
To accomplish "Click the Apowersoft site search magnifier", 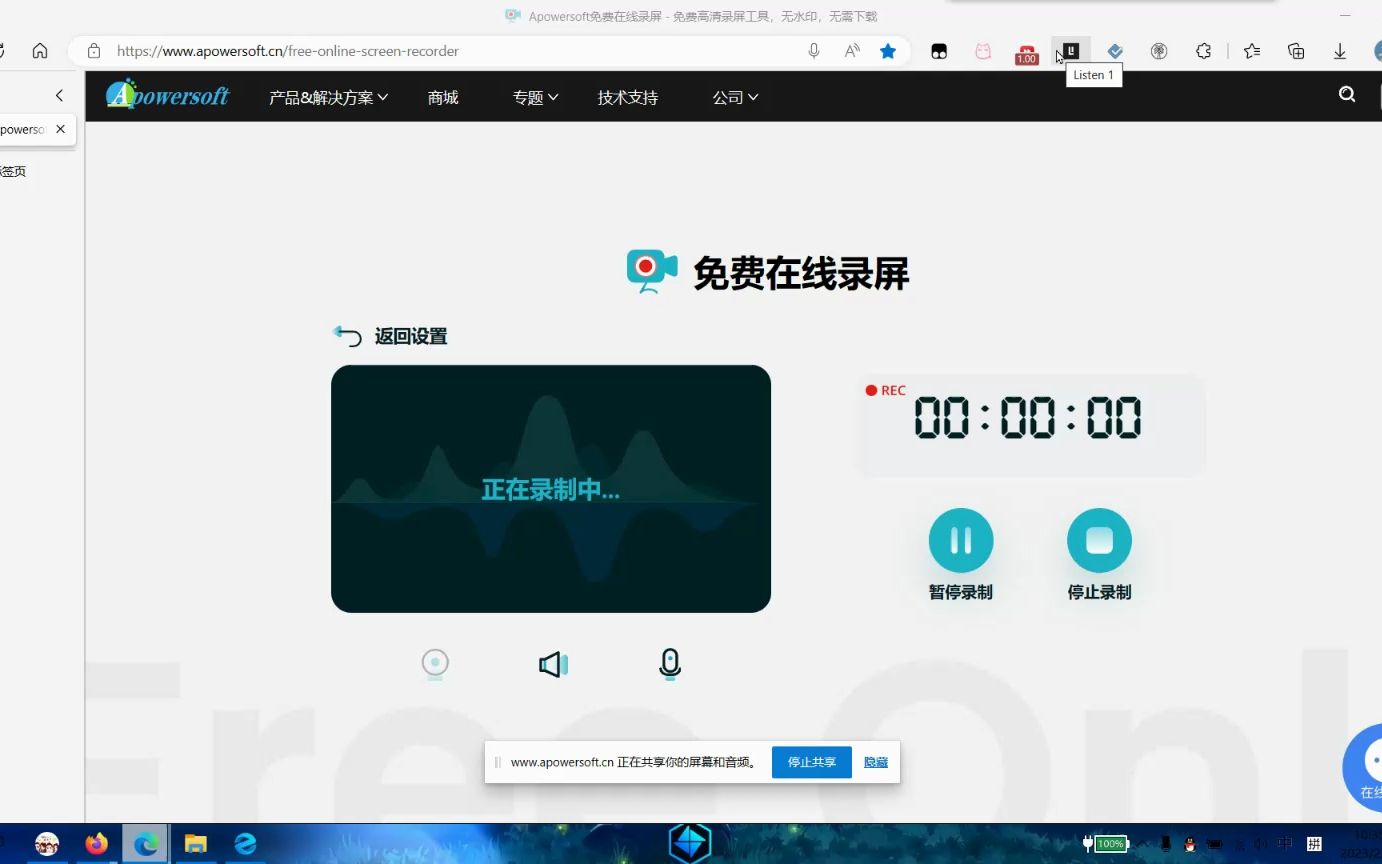I will [x=1347, y=95].
